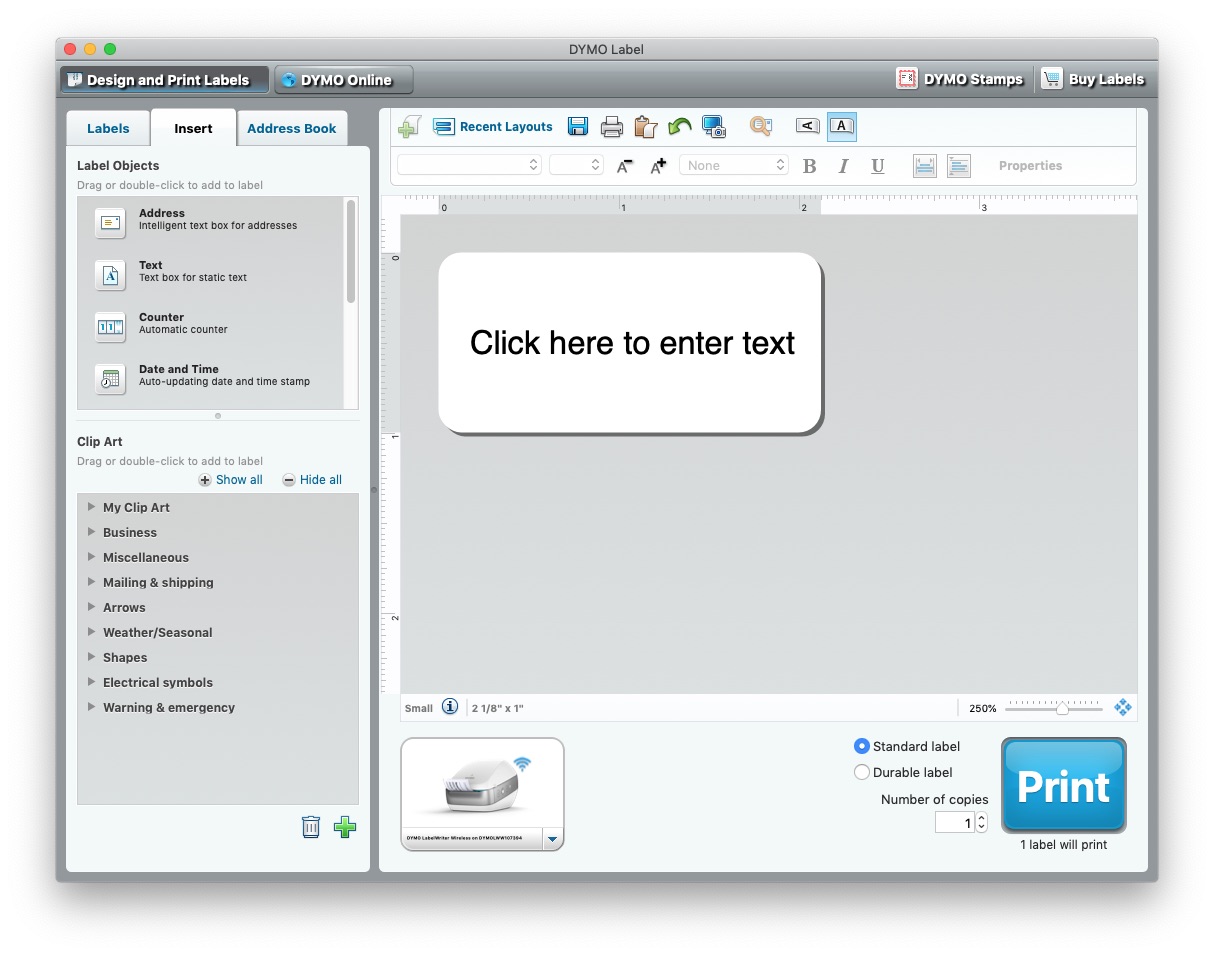Click the Paste clipboard icon
1214x956 pixels.
pos(645,127)
